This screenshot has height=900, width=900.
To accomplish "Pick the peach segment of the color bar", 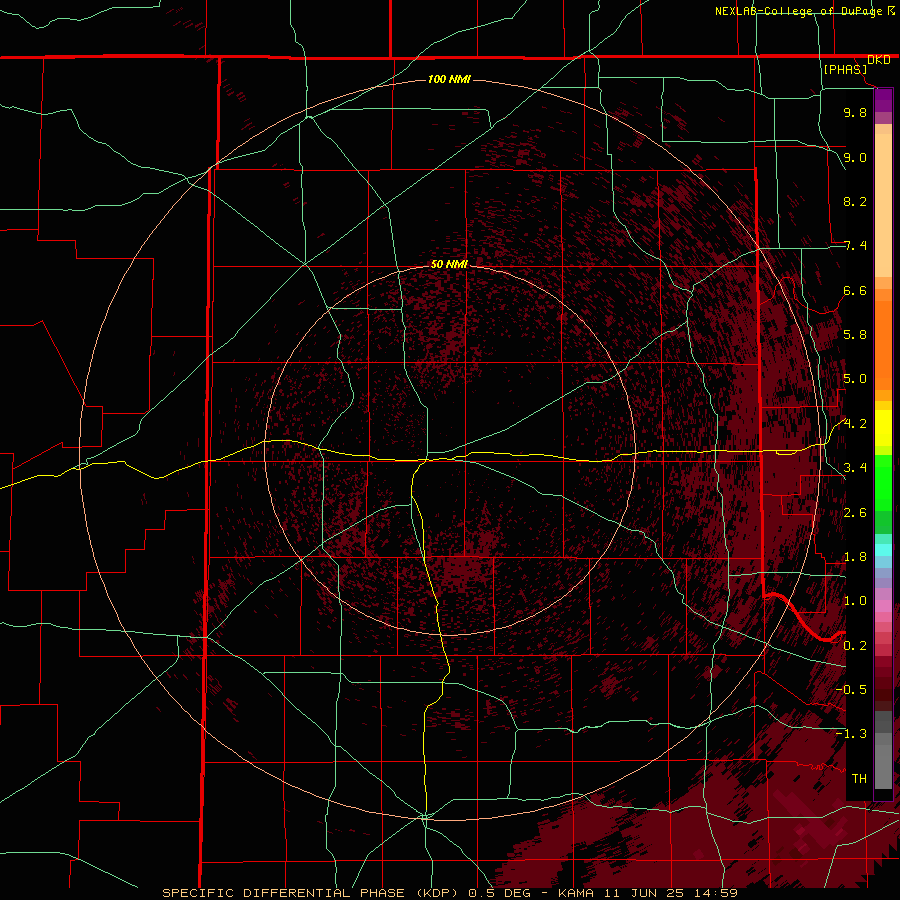I will (x=883, y=205).
